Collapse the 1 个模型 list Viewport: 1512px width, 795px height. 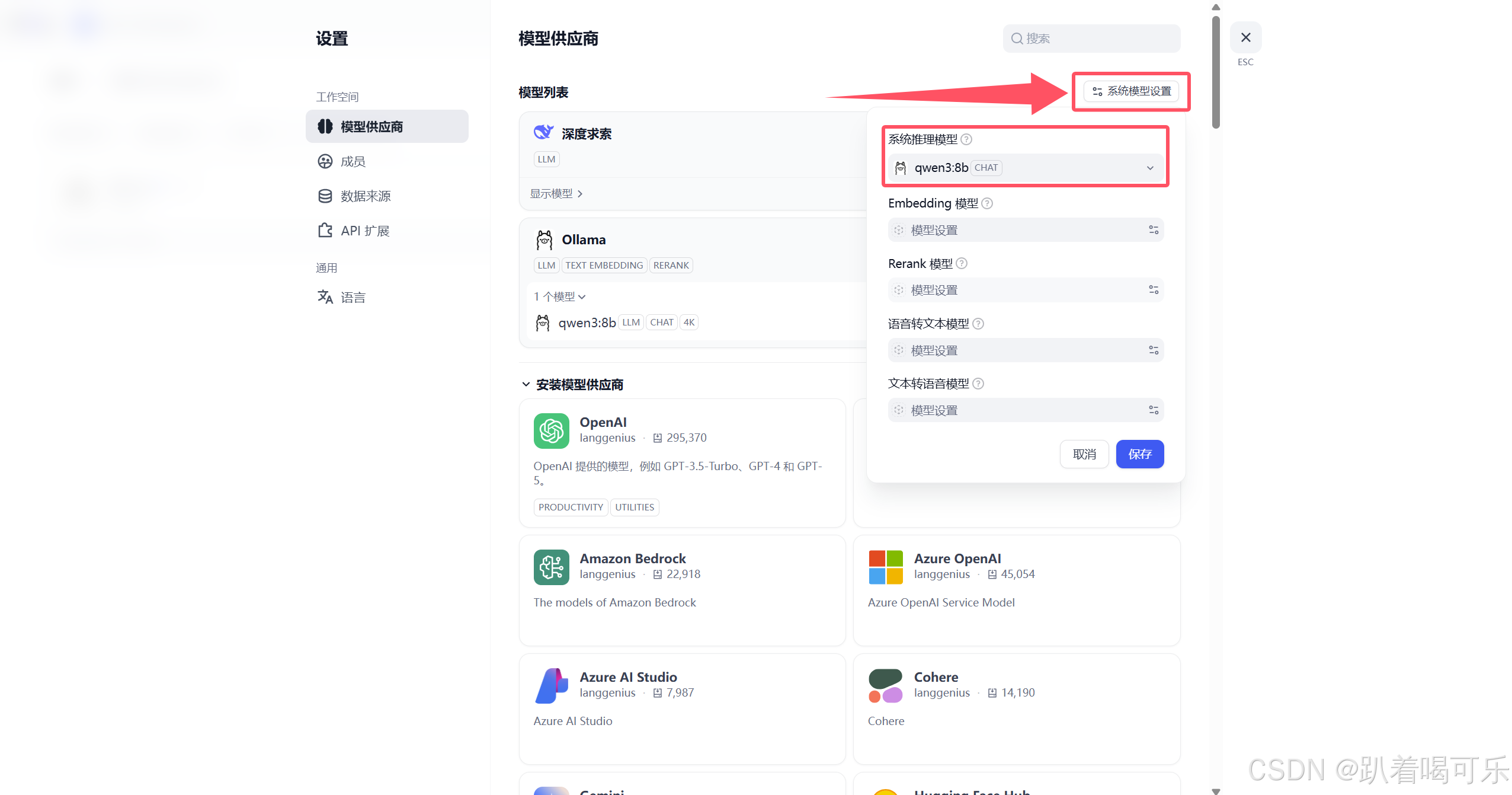point(559,296)
